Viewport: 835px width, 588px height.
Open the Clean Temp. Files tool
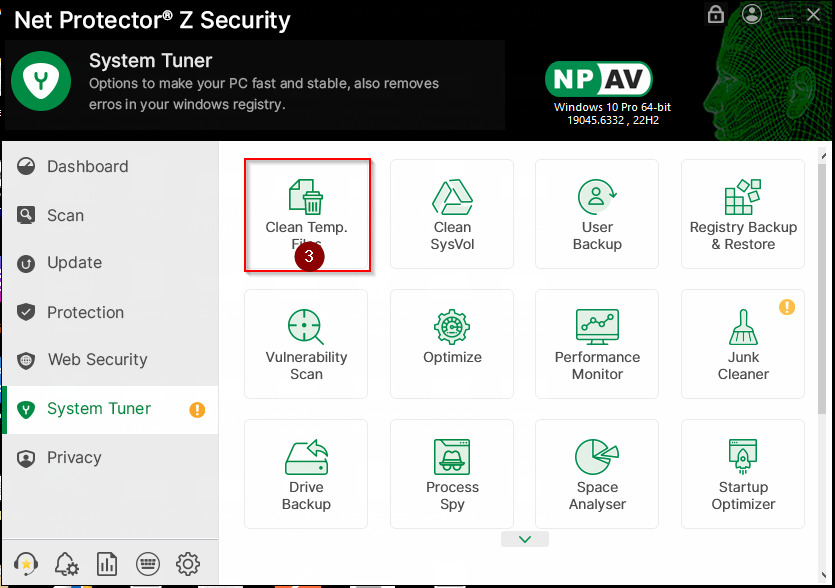pyautogui.click(x=306, y=212)
